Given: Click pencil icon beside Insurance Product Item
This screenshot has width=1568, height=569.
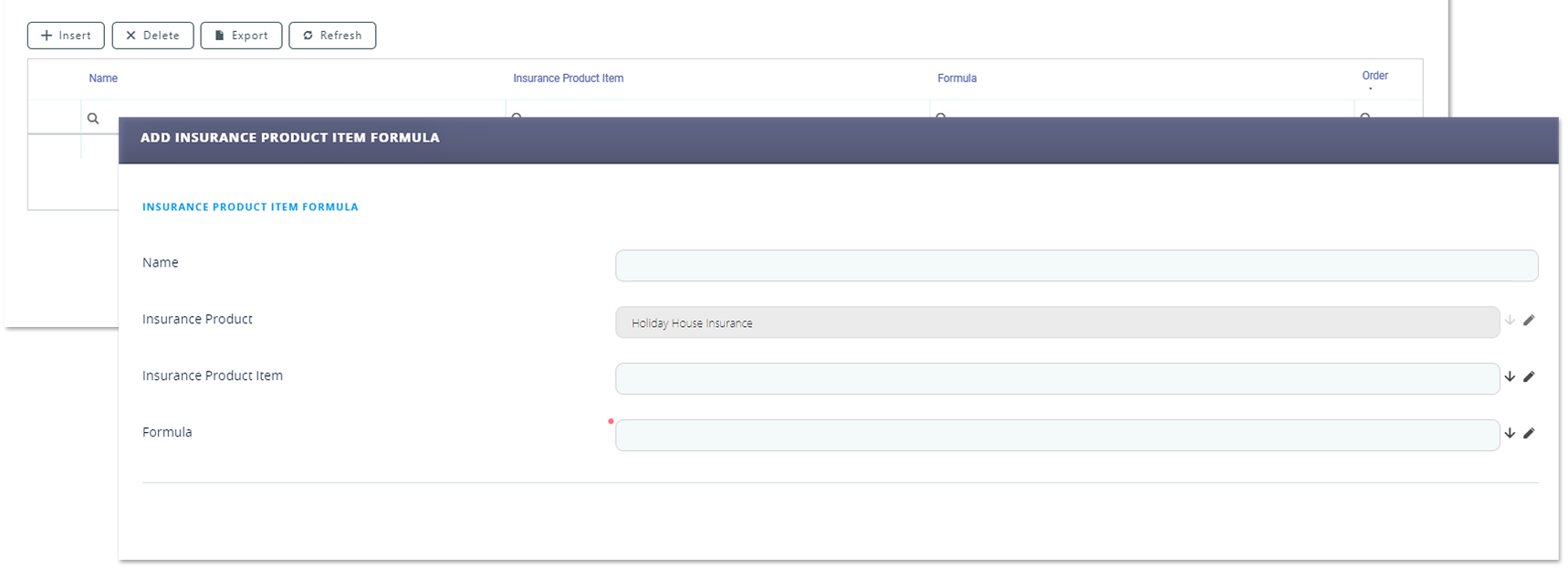Looking at the screenshot, I should [x=1529, y=377].
